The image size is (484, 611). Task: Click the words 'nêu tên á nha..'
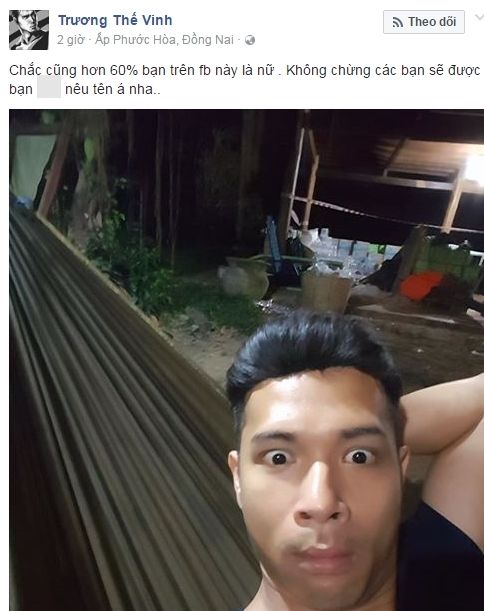[113, 89]
